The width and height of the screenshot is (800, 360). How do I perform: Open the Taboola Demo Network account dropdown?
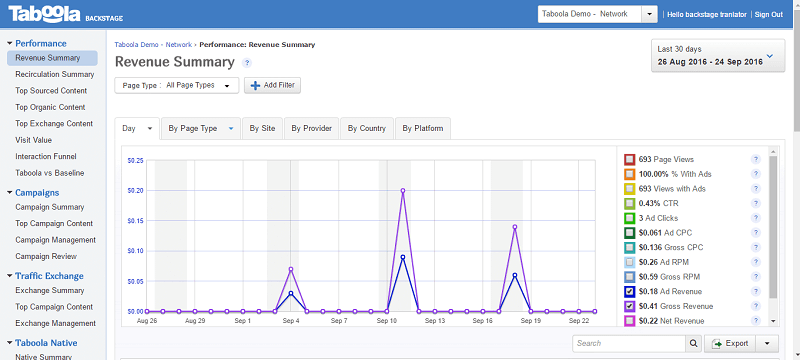[649, 14]
